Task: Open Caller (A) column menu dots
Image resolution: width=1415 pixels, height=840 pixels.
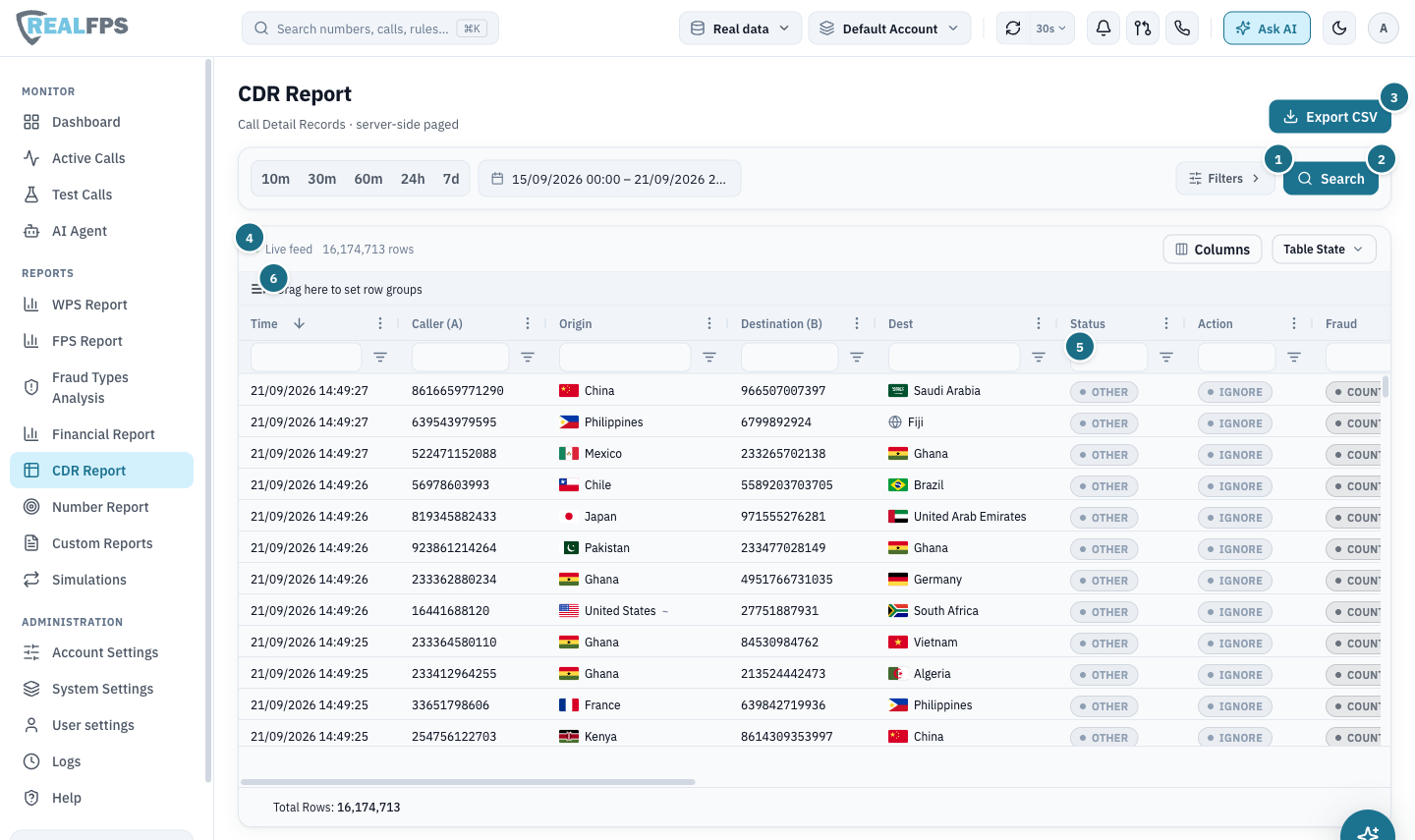Action: 528,323
